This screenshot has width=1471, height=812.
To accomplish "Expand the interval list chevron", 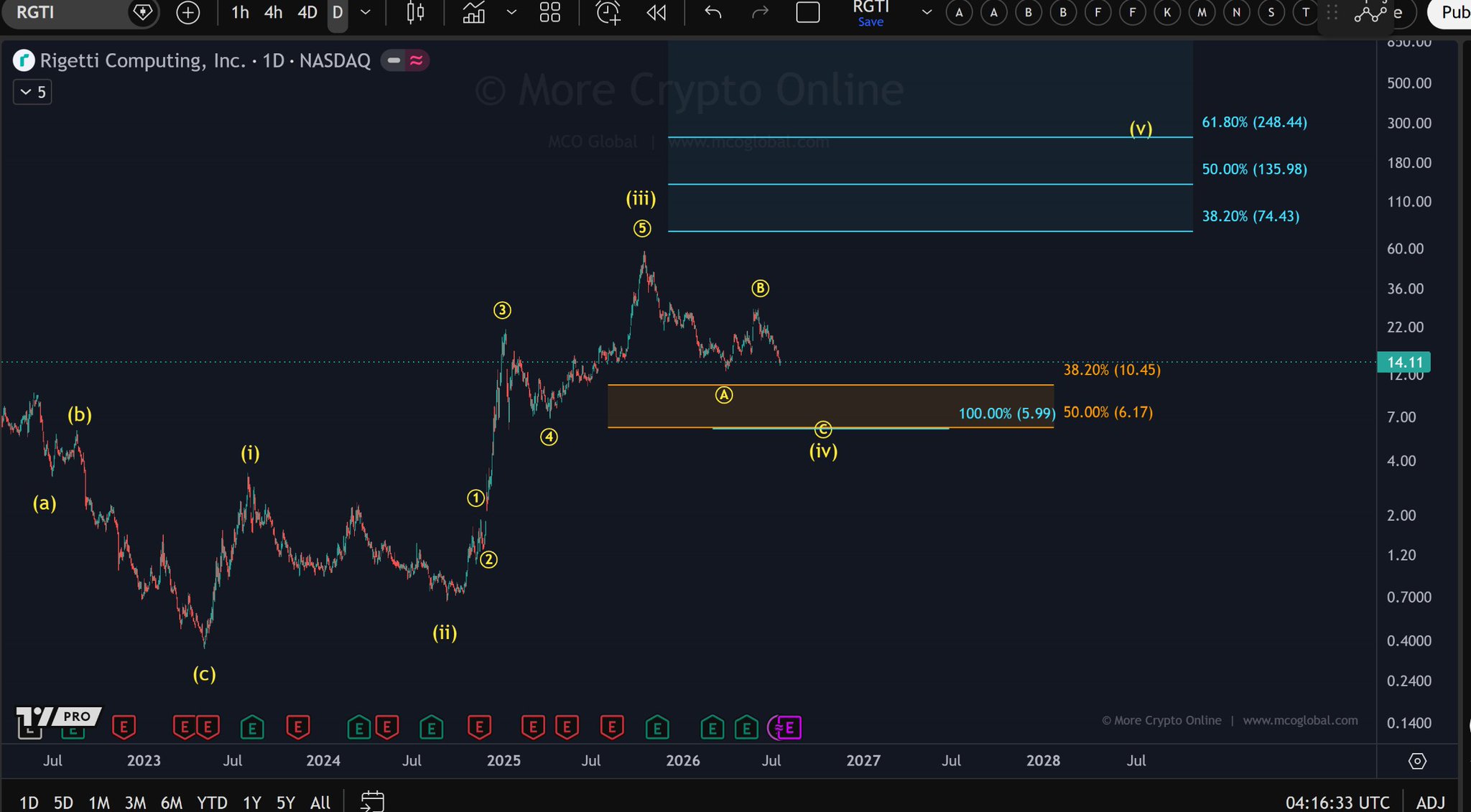I will [366, 12].
